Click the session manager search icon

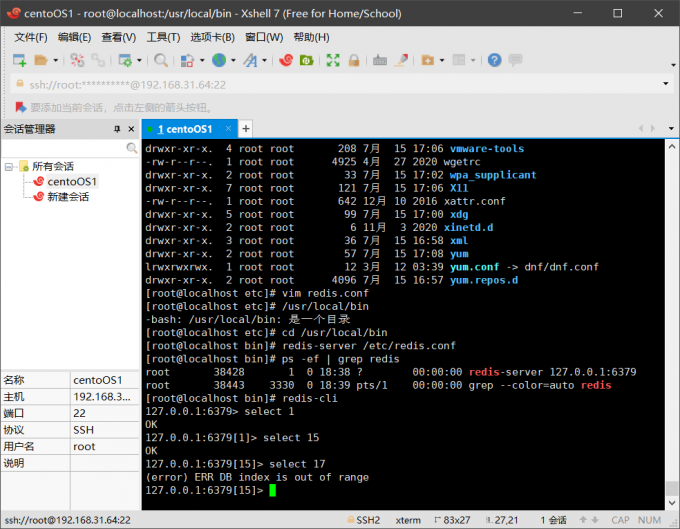pos(132,148)
